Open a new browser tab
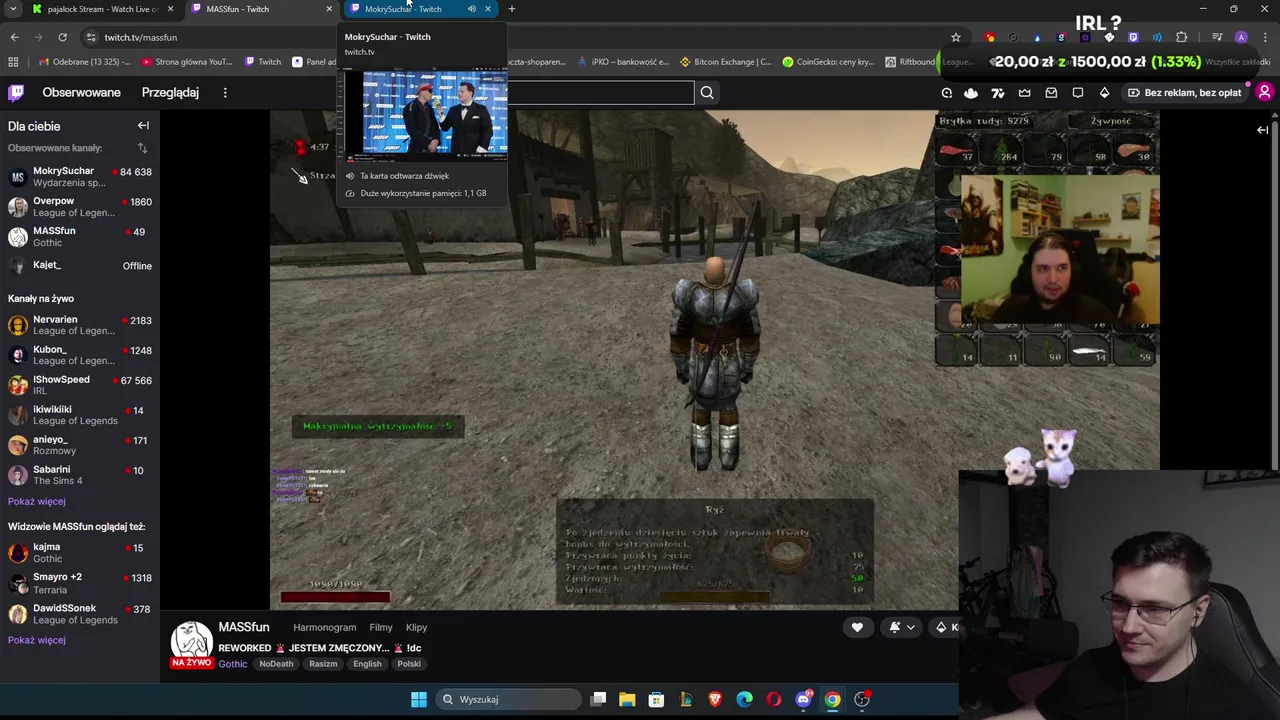The width and height of the screenshot is (1280, 720). click(x=512, y=9)
